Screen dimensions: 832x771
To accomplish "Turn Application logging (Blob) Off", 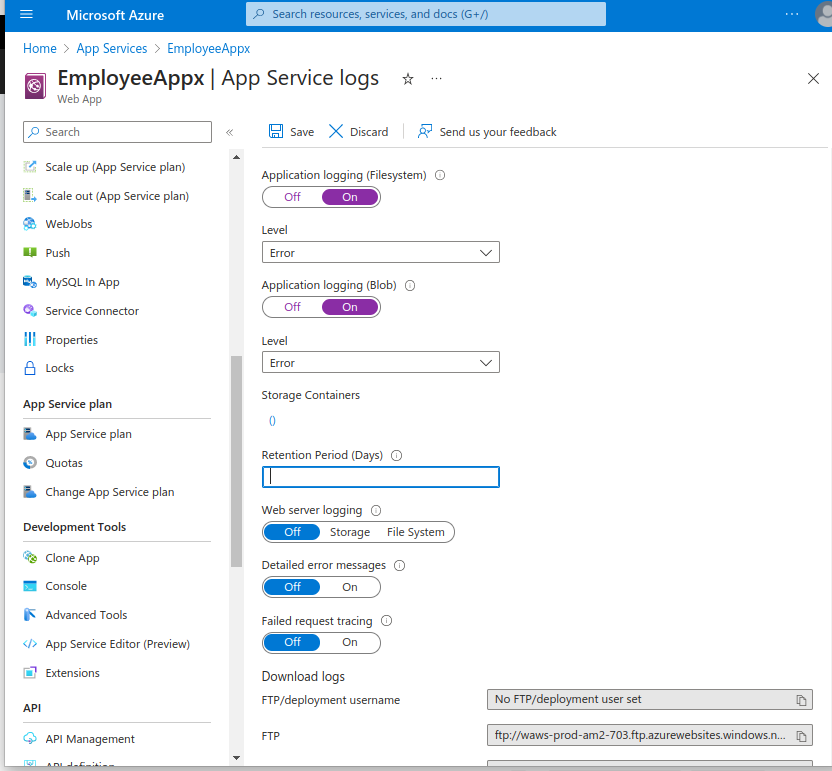I will 292,307.
